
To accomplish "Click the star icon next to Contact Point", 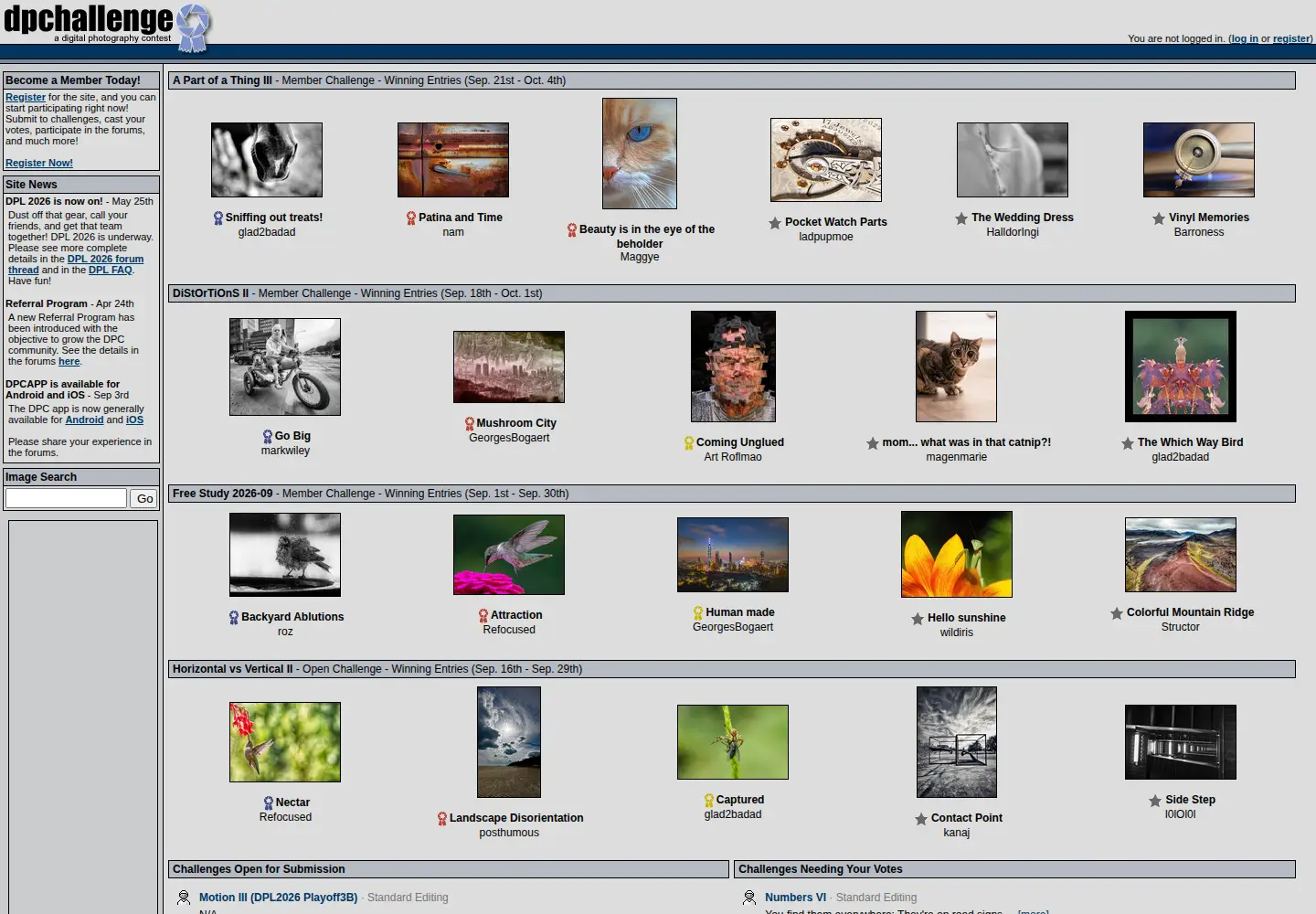I will pyautogui.click(x=921, y=819).
